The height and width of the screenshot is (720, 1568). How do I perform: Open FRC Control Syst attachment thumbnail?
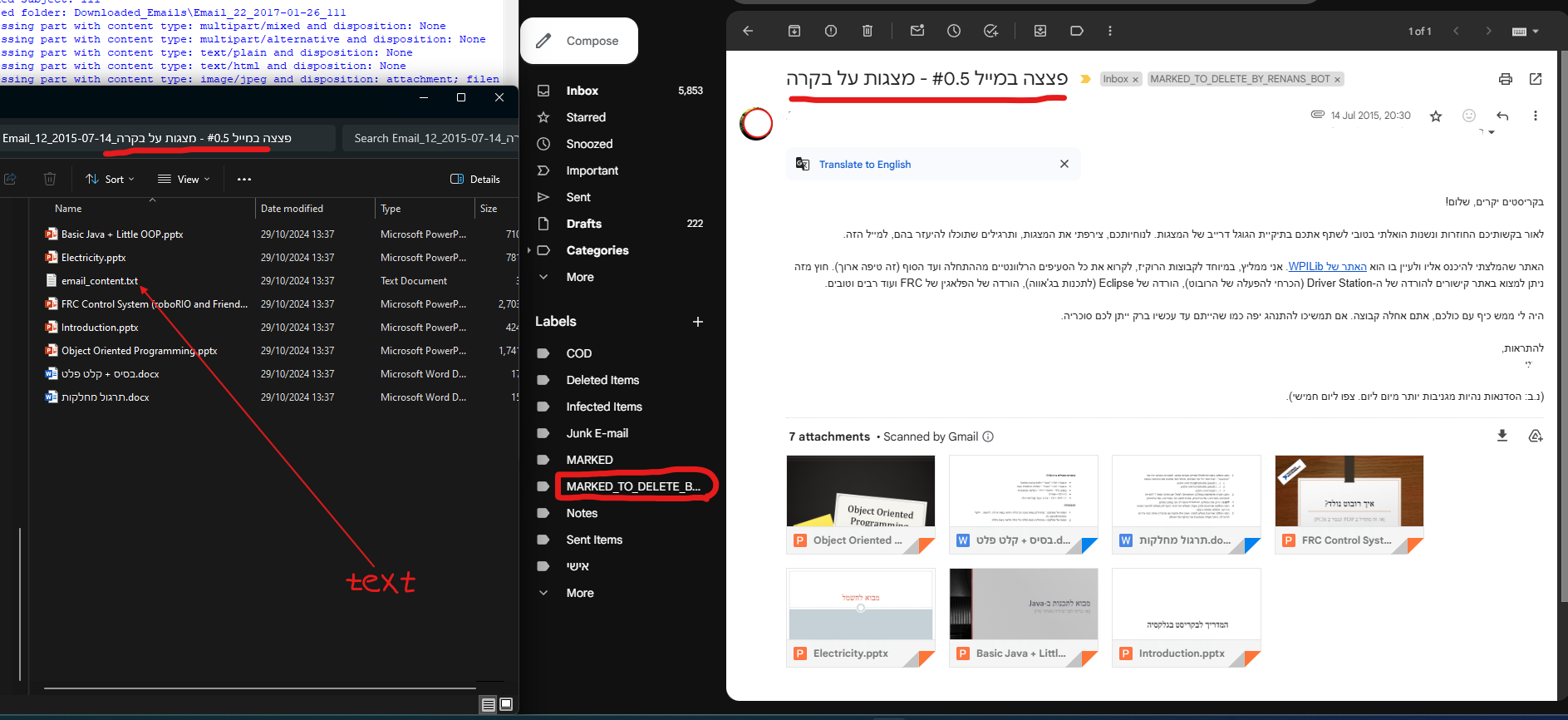click(x=1349, y=505)
